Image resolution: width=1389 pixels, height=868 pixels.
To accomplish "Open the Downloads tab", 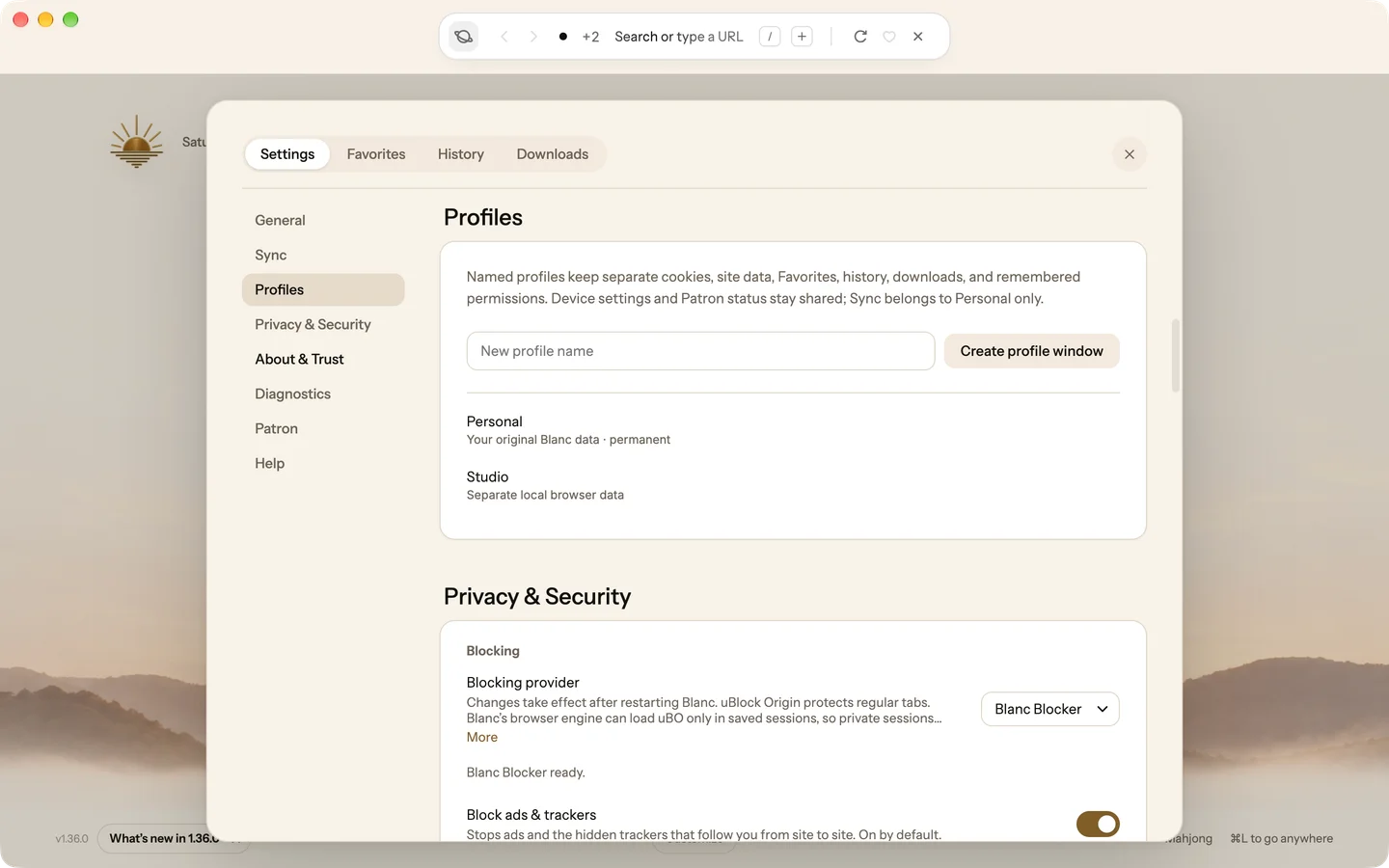I will 553,154.
